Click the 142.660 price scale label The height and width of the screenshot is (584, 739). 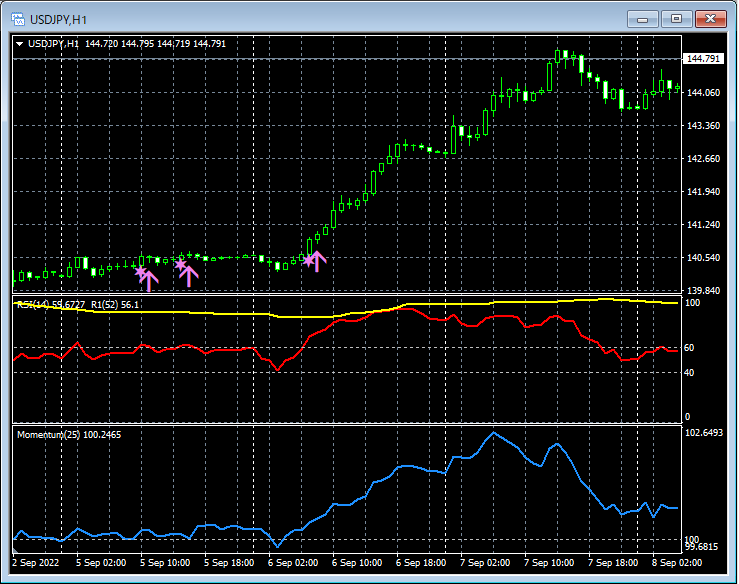pos(705,159)
